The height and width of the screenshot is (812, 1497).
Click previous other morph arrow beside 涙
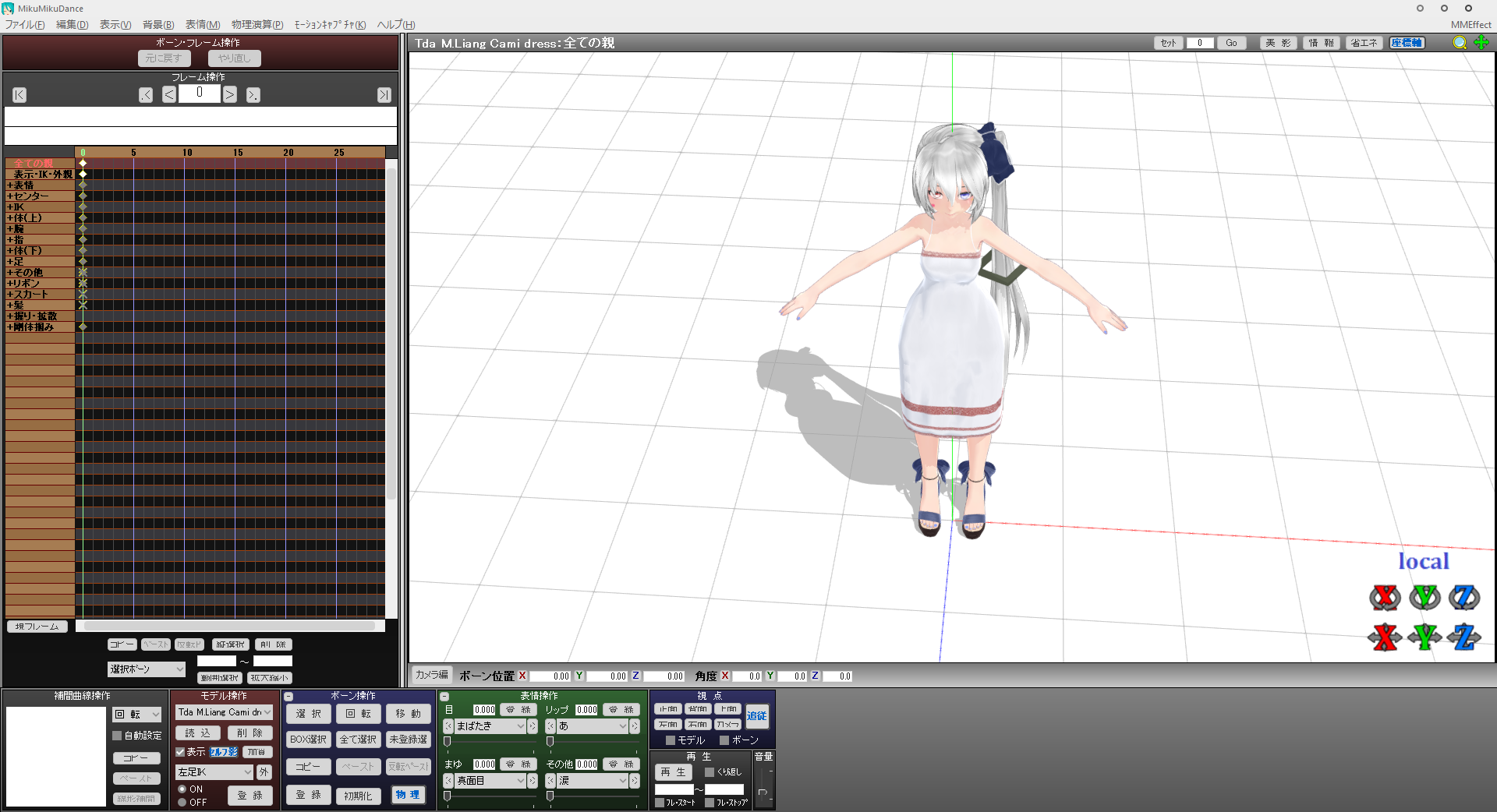(x=550, y=781)
